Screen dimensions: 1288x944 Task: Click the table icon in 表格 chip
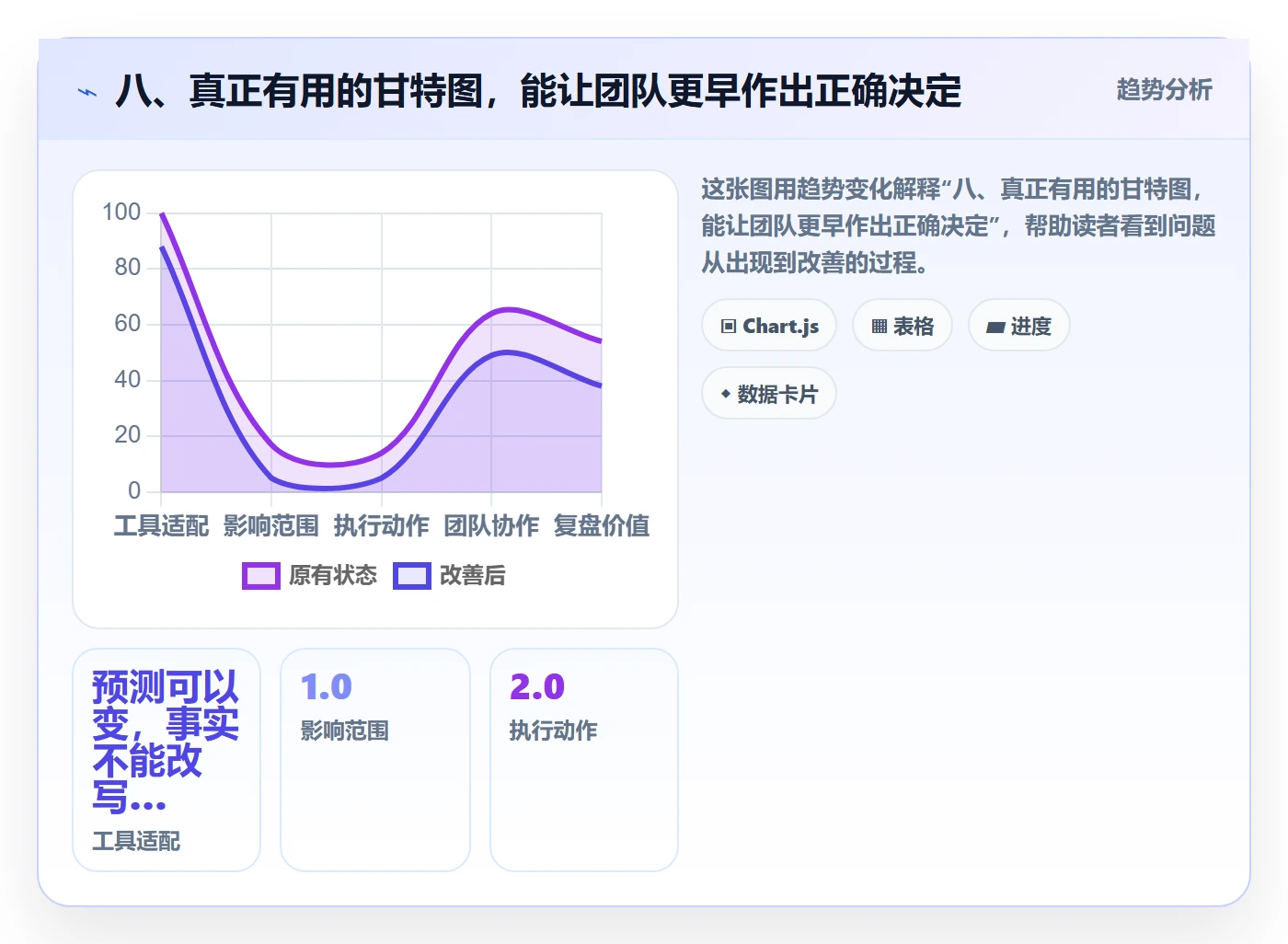click(880, 327)
